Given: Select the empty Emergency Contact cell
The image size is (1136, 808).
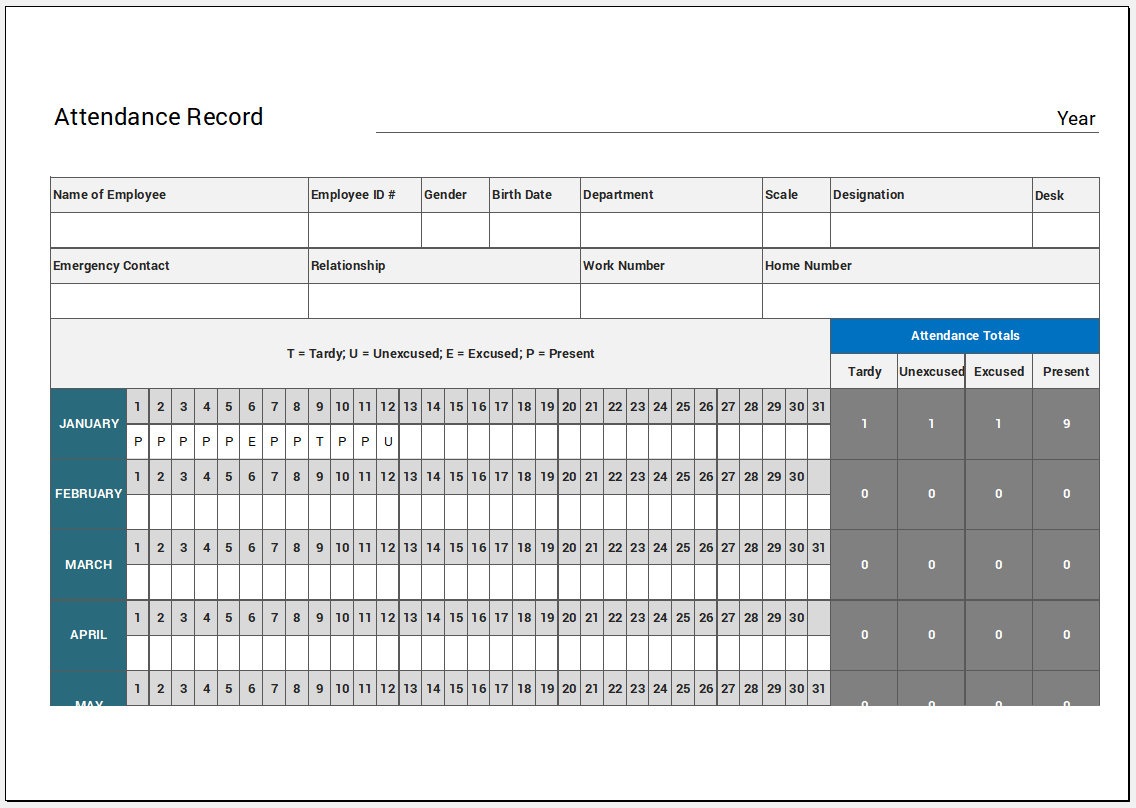Looking at the screenshot, I should [179, 301].
